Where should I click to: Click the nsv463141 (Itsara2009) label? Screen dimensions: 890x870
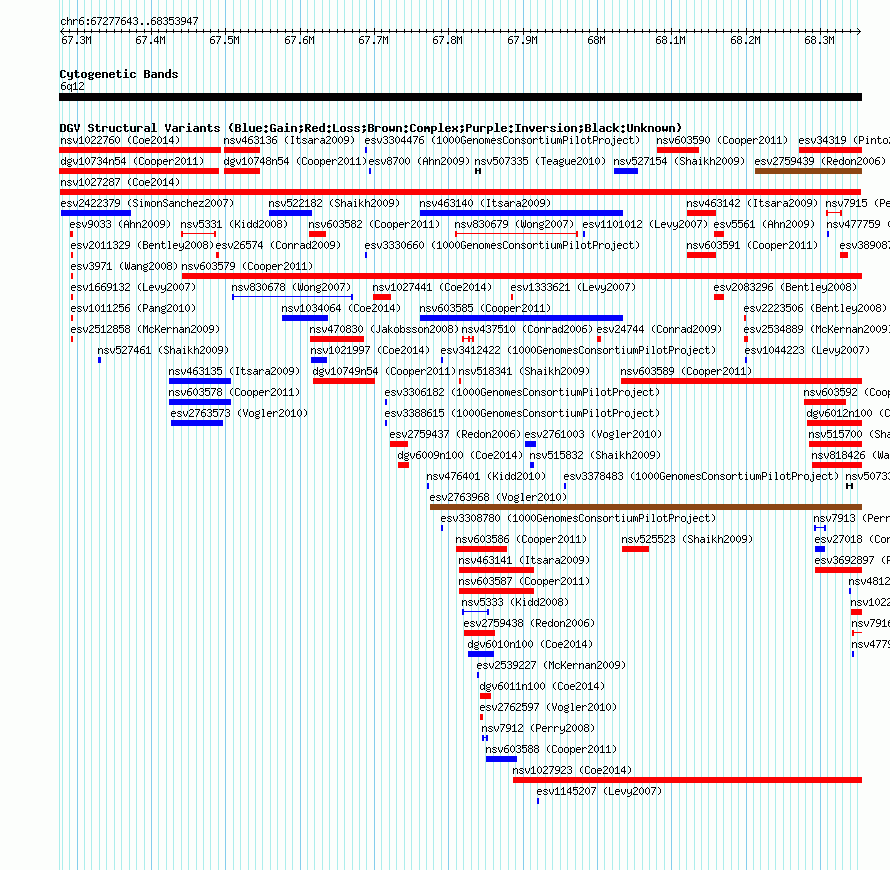pyautogui.click(x=524, y=560)
